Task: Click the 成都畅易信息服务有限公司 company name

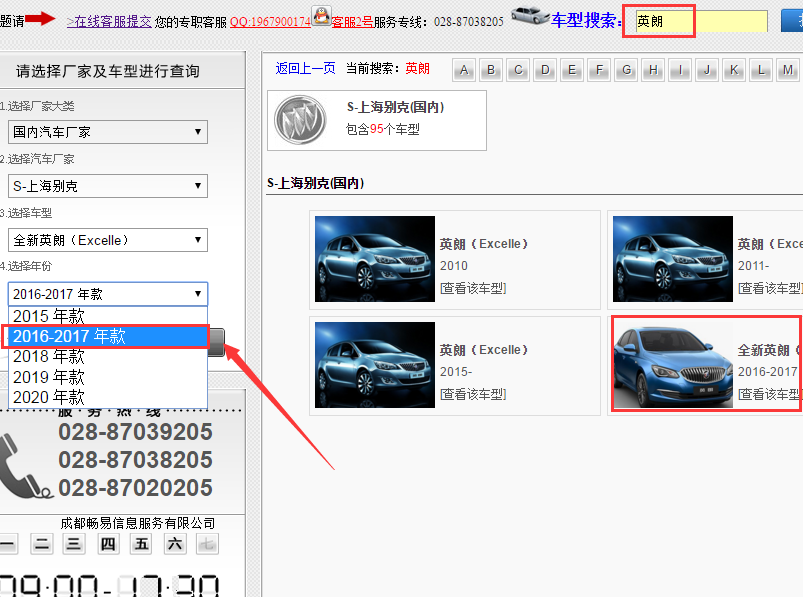Action: 138,523
